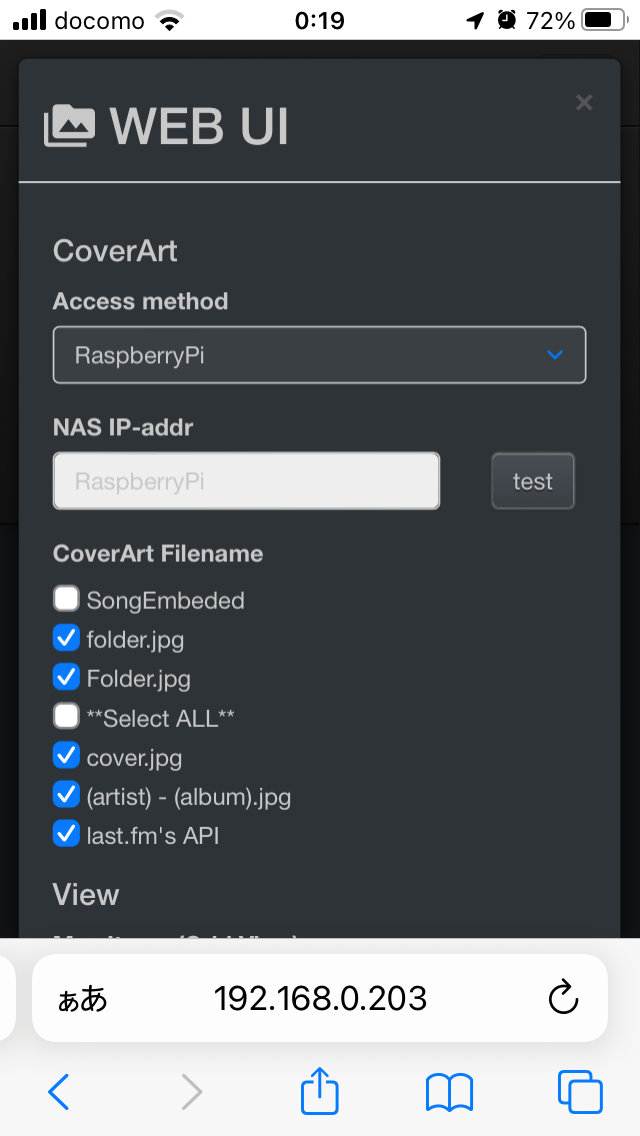Click the test button
This screenshot has width=640, height=1136.
click(533, 481)
